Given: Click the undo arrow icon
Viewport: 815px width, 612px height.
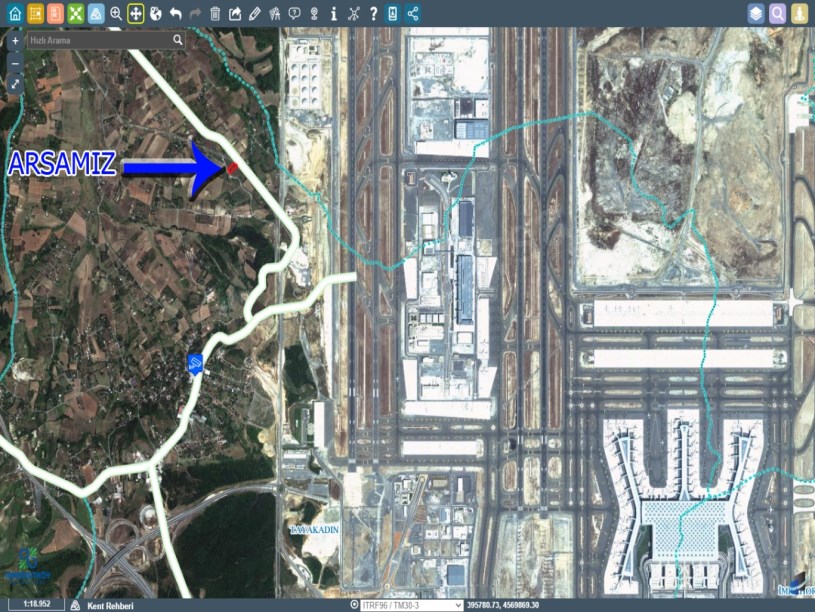Looking at the screenshot, I should [x=176, y=14].
